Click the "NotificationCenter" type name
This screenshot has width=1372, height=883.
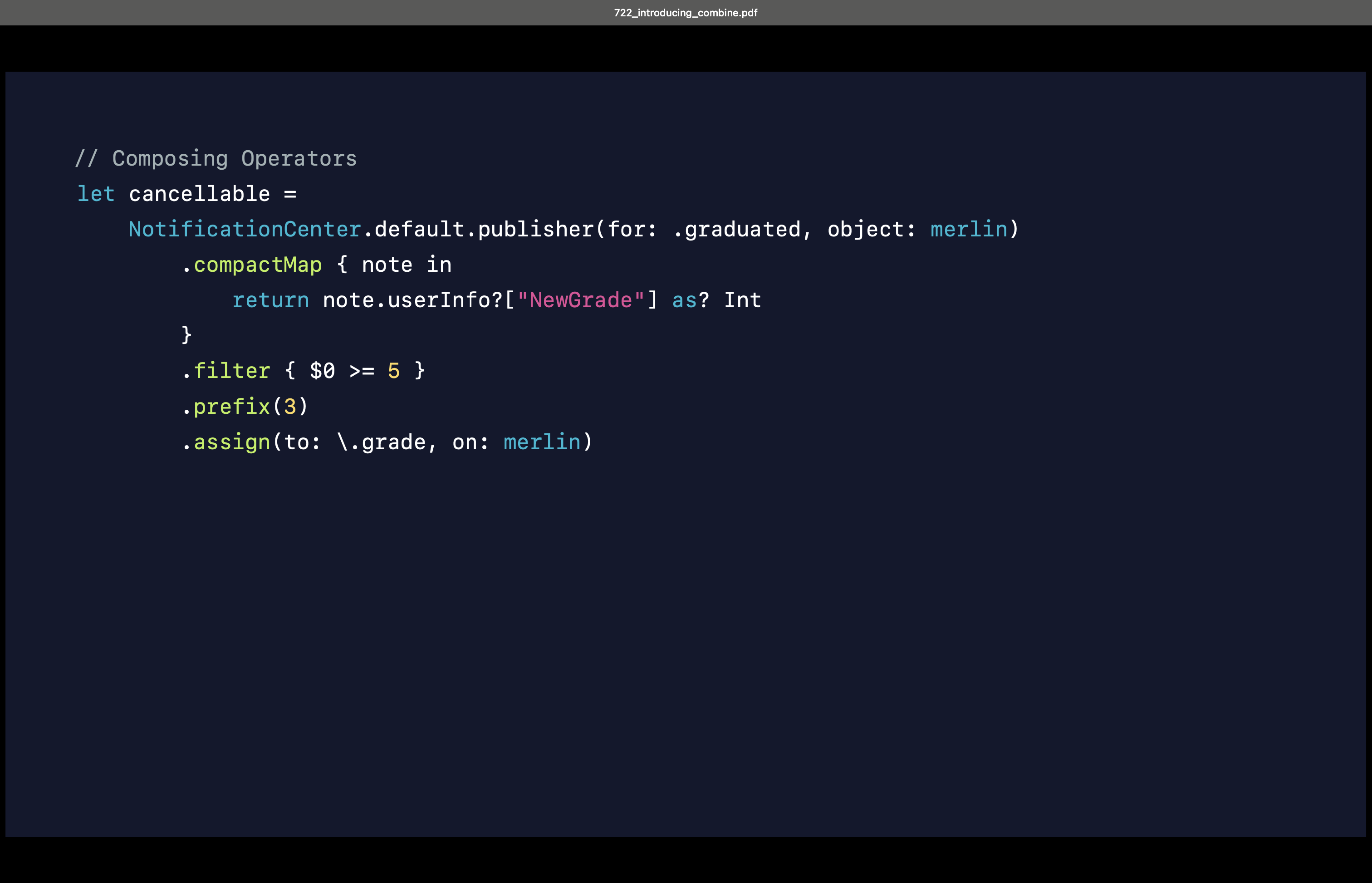pyautogui.click(x=244, y=229)
